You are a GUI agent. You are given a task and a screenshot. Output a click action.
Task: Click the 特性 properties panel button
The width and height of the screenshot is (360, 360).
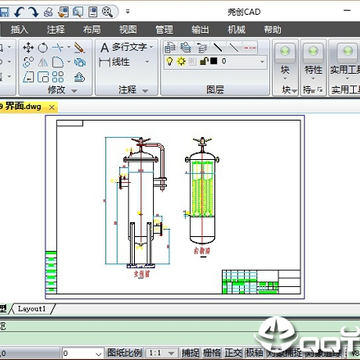click(313, 62)
